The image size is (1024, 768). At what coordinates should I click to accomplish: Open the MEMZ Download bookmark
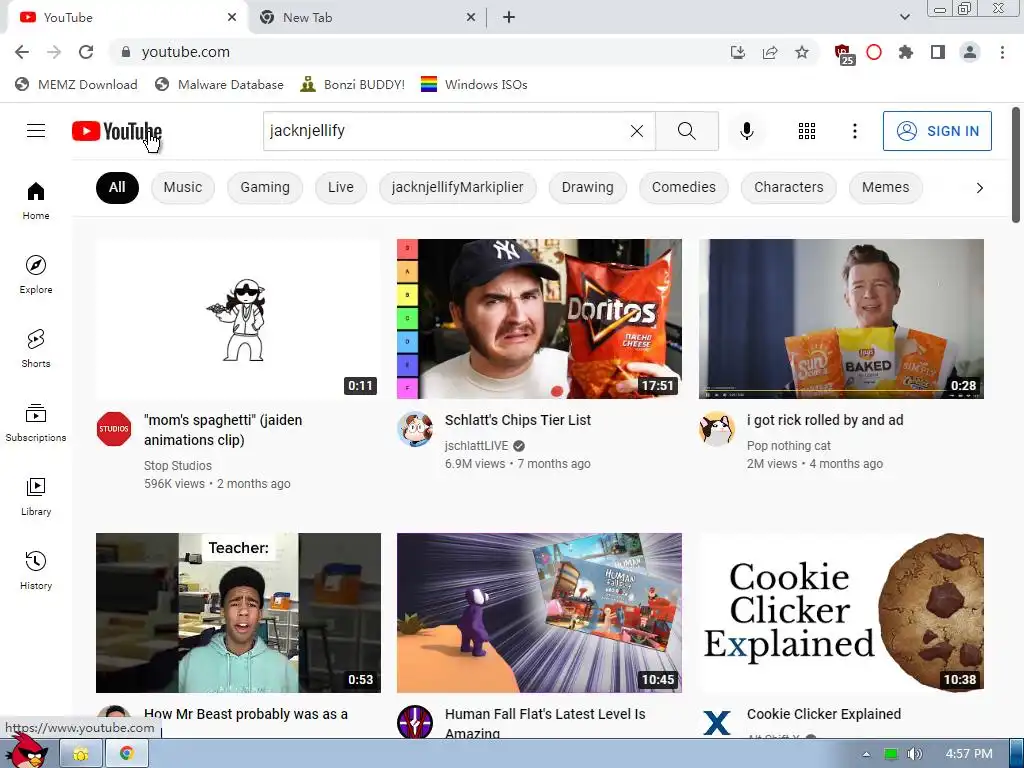(76, 84)
